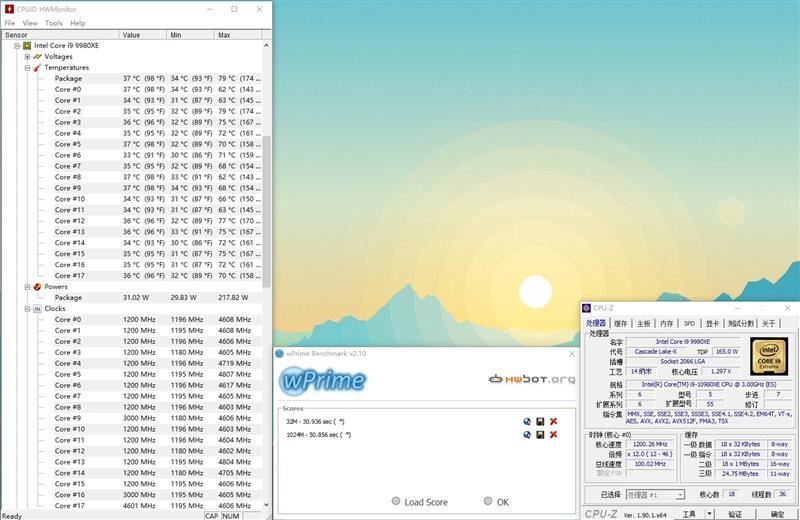
Task: Save the 1024M score with floppy icon
Action: point(540,435)
